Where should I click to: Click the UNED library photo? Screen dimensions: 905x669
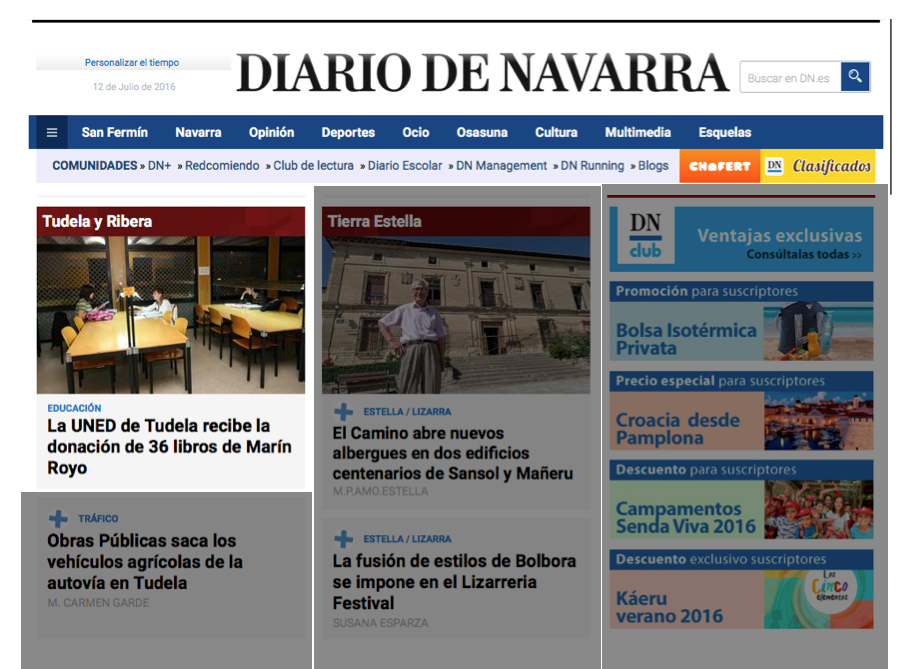tap(171, 315)
